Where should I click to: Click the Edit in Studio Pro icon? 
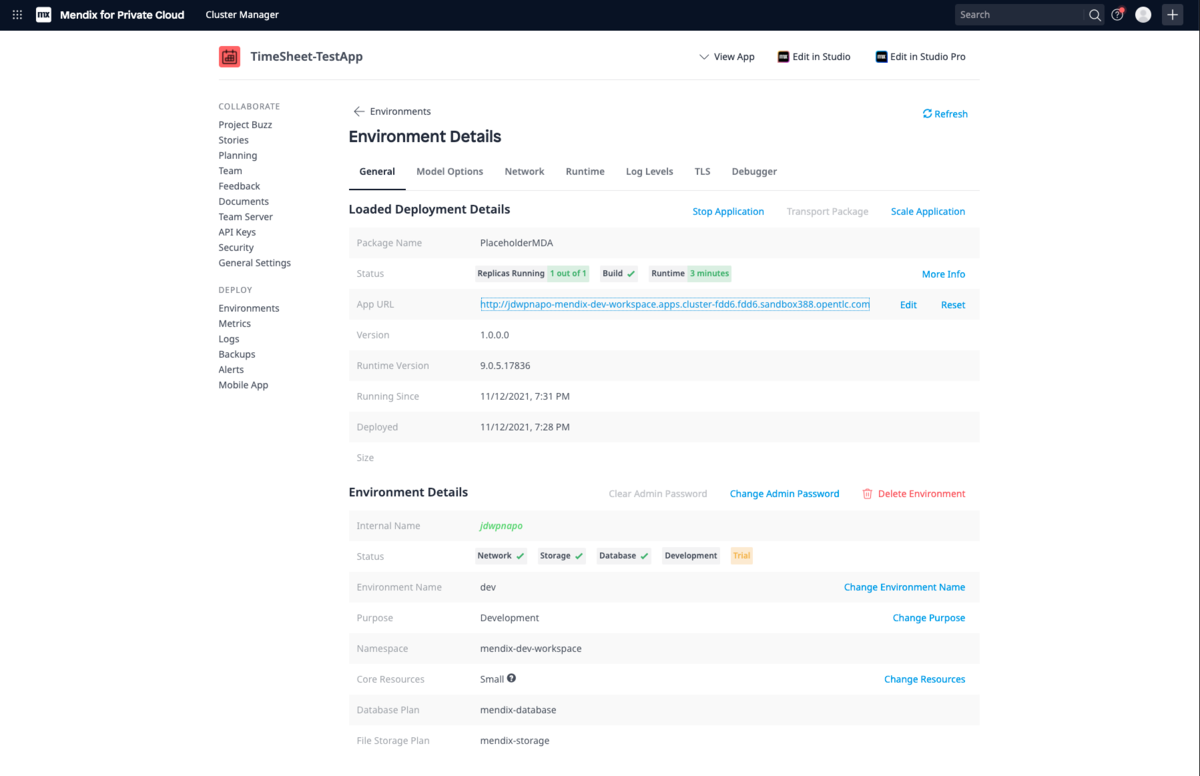pos(881,57)
